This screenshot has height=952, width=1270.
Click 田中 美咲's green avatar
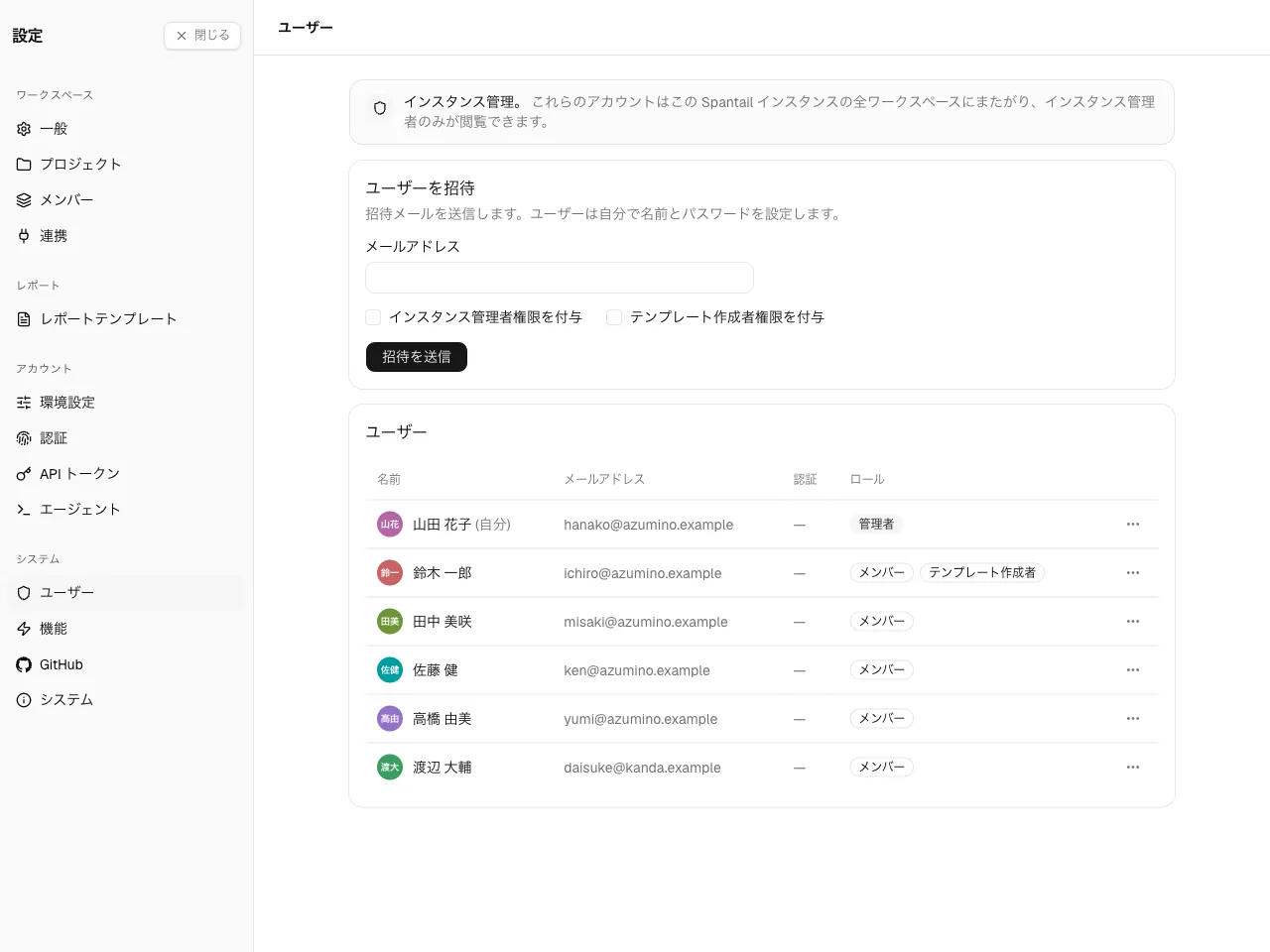[390, 622]
